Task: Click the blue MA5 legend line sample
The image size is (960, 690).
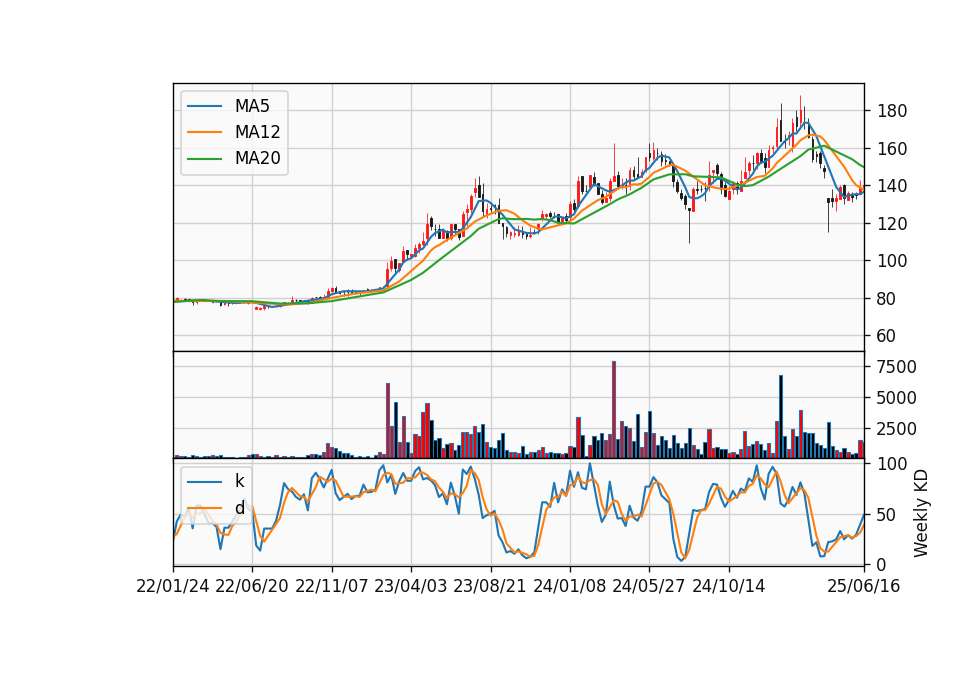Action: pos(204,107)
